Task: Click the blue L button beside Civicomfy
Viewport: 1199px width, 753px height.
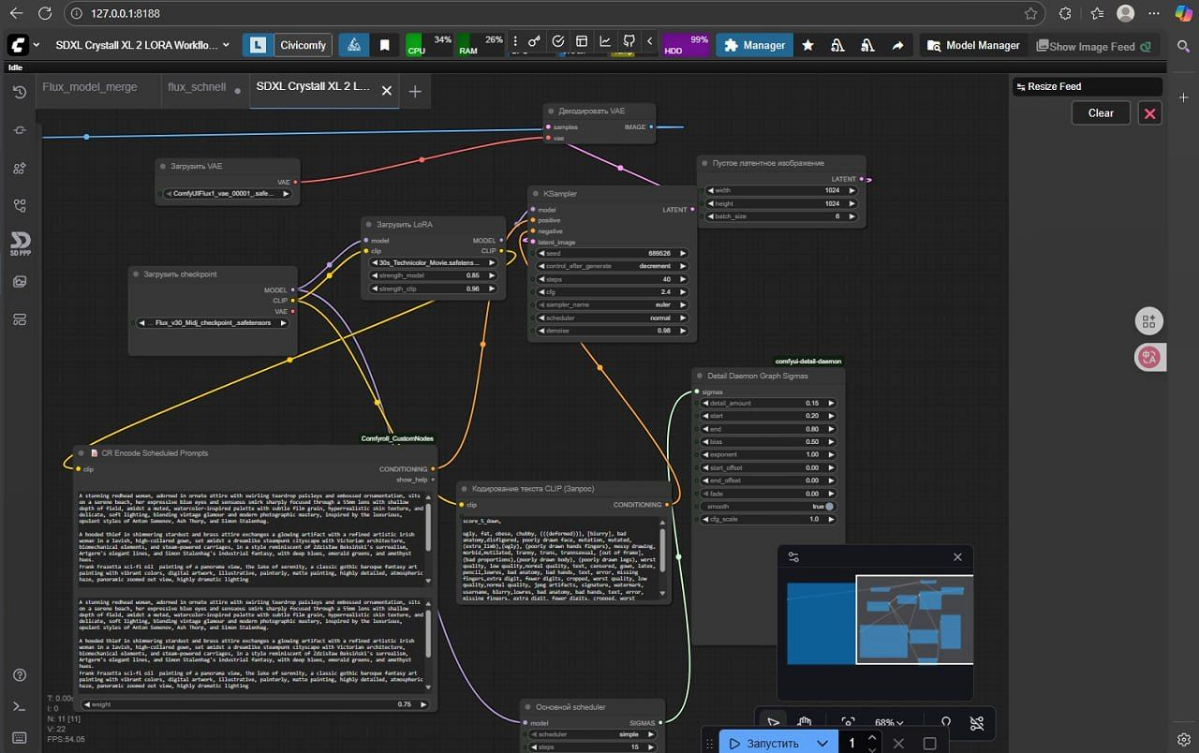Action: click(x=258, y=45)
